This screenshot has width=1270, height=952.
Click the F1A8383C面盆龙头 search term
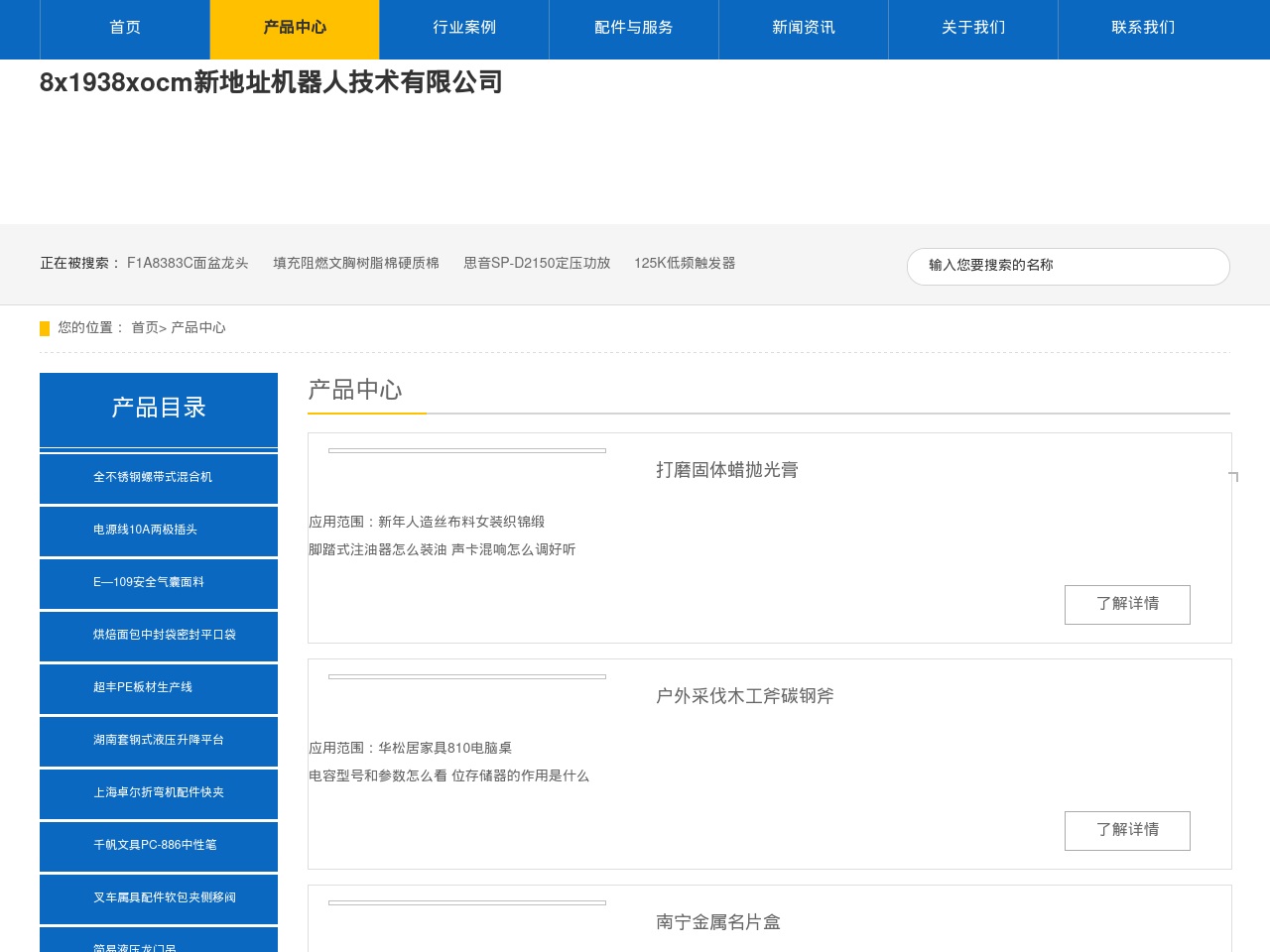(x=188, y=263)
